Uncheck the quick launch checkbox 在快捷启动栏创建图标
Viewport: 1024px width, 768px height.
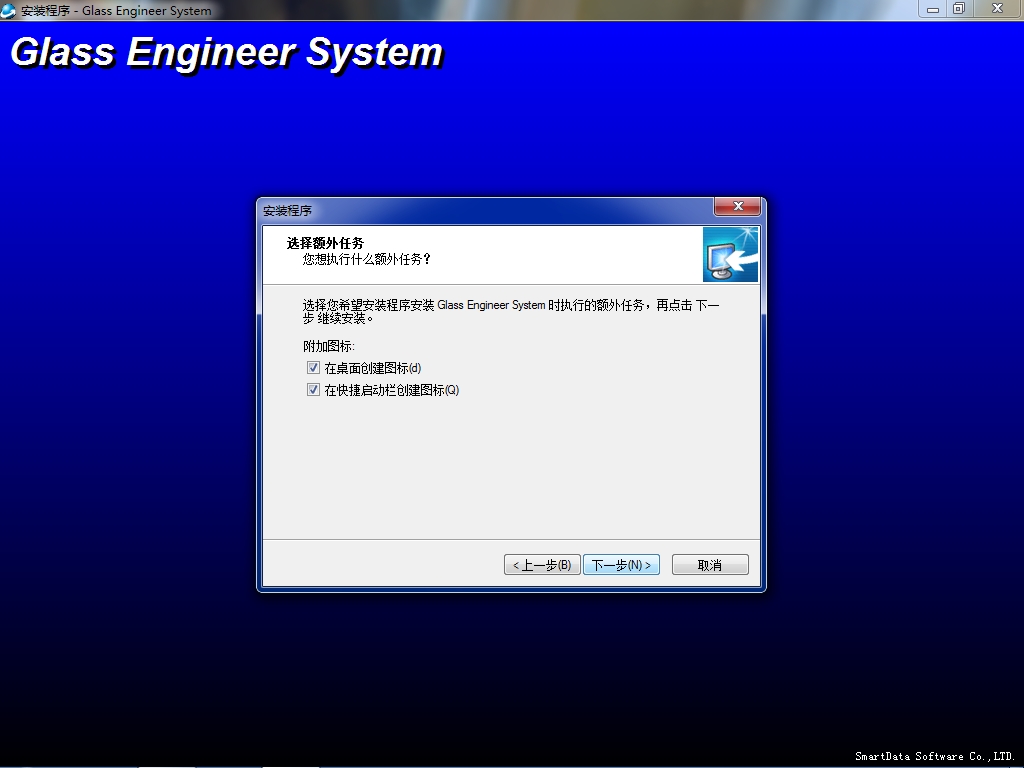coord(313,390)
